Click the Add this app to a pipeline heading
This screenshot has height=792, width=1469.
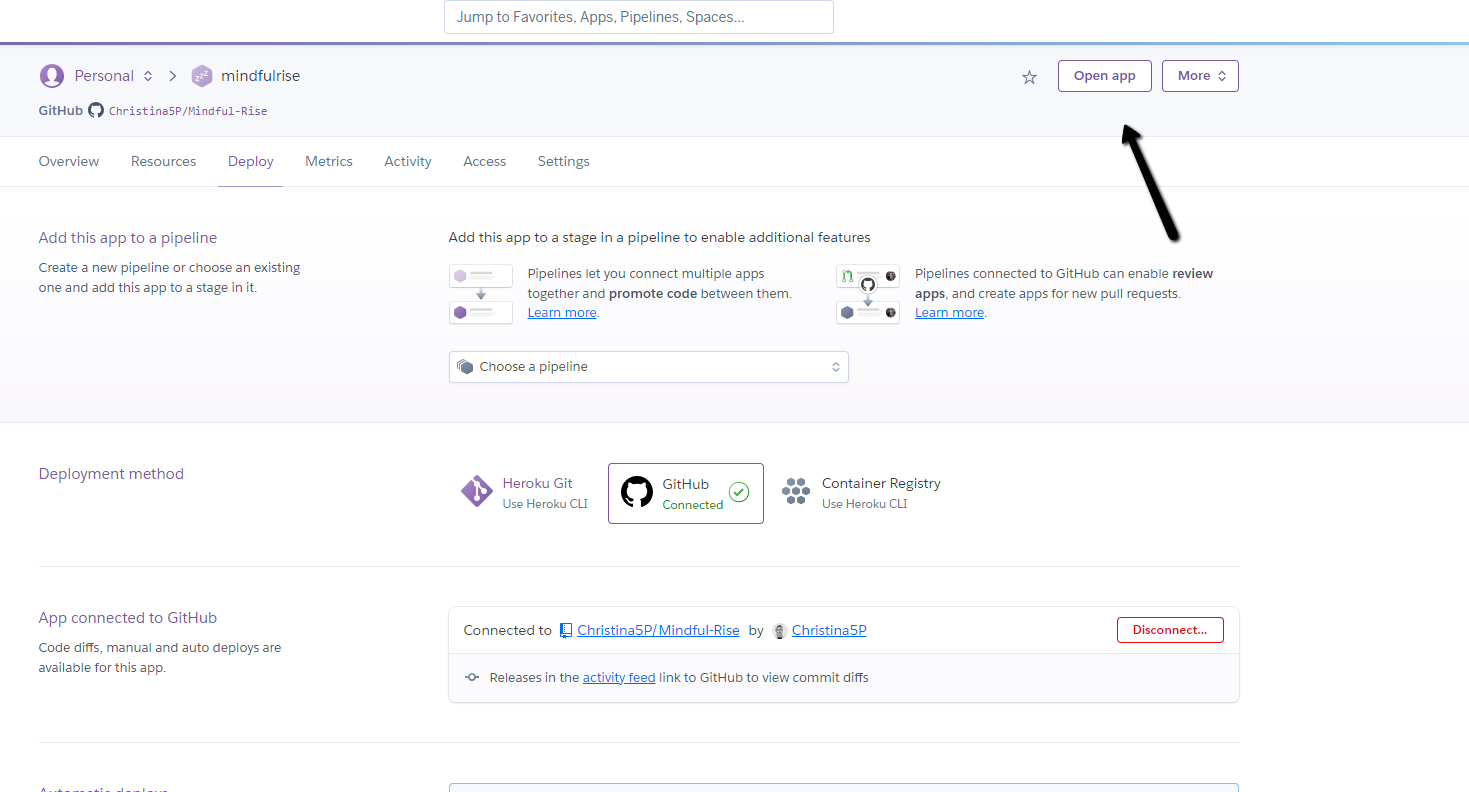coord(128,238)
